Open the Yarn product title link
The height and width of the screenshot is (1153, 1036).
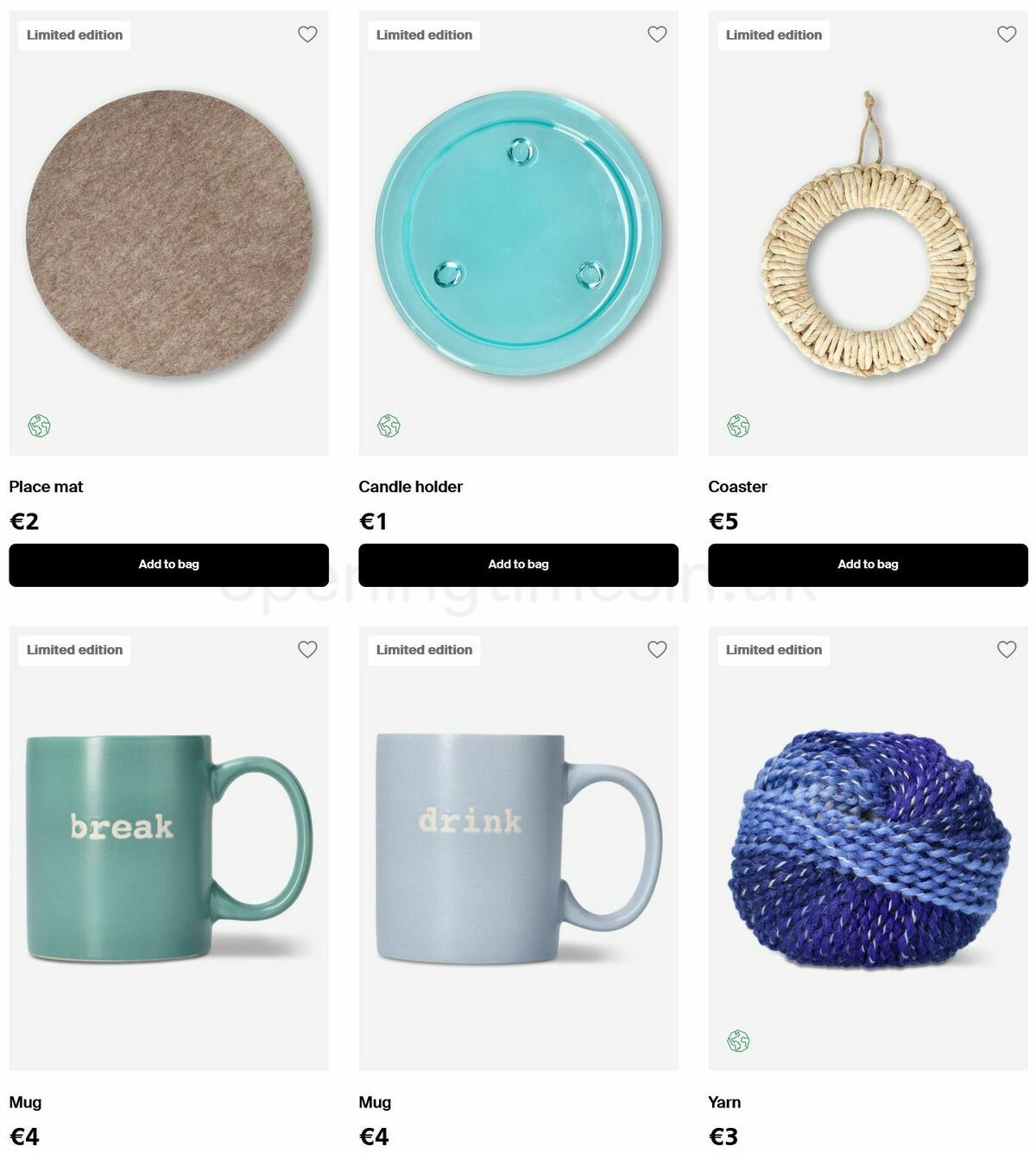pos(724,1102)
